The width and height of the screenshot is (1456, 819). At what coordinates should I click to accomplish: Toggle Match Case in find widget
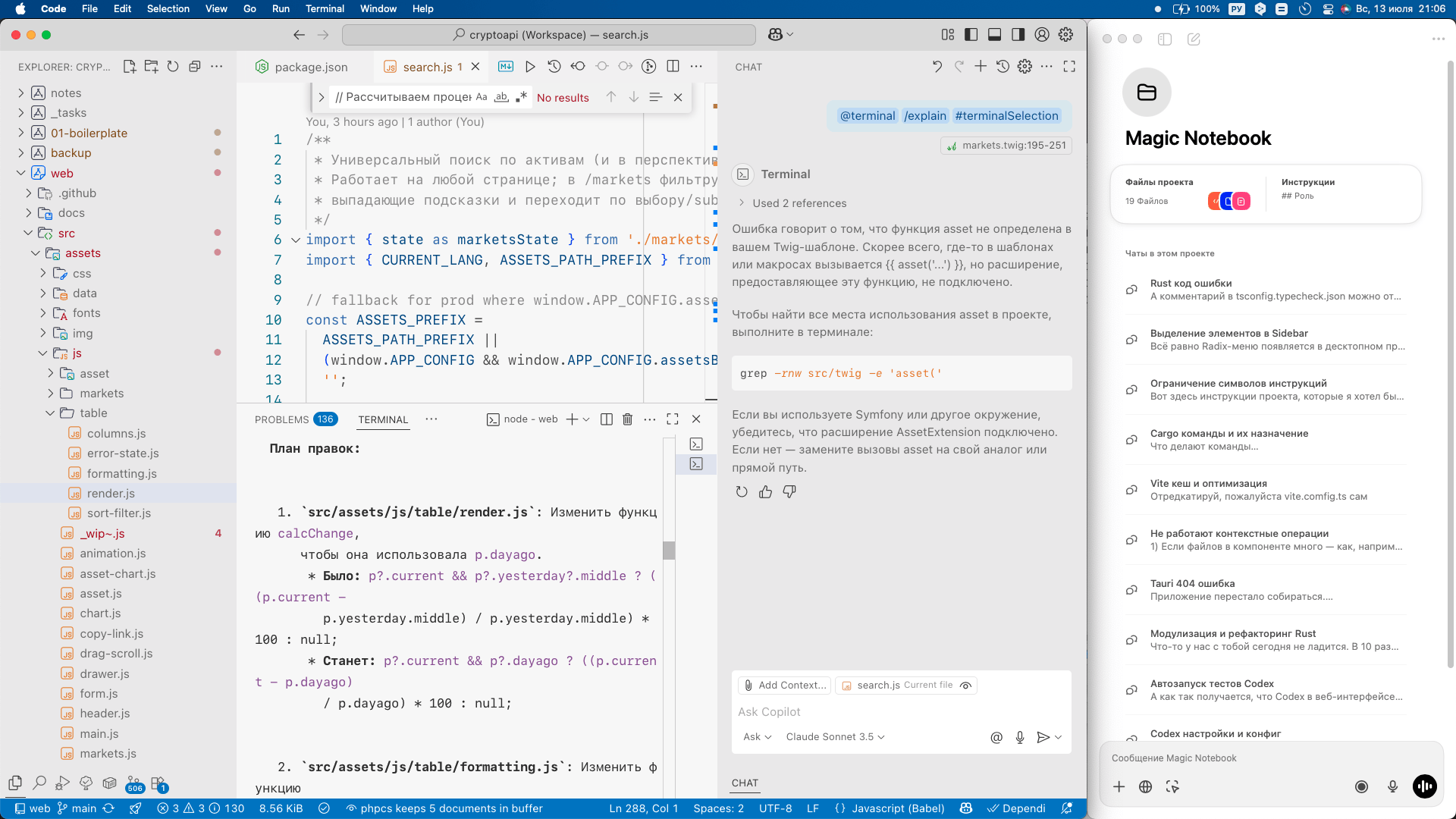pyautogui.click(x=482, y=97)
